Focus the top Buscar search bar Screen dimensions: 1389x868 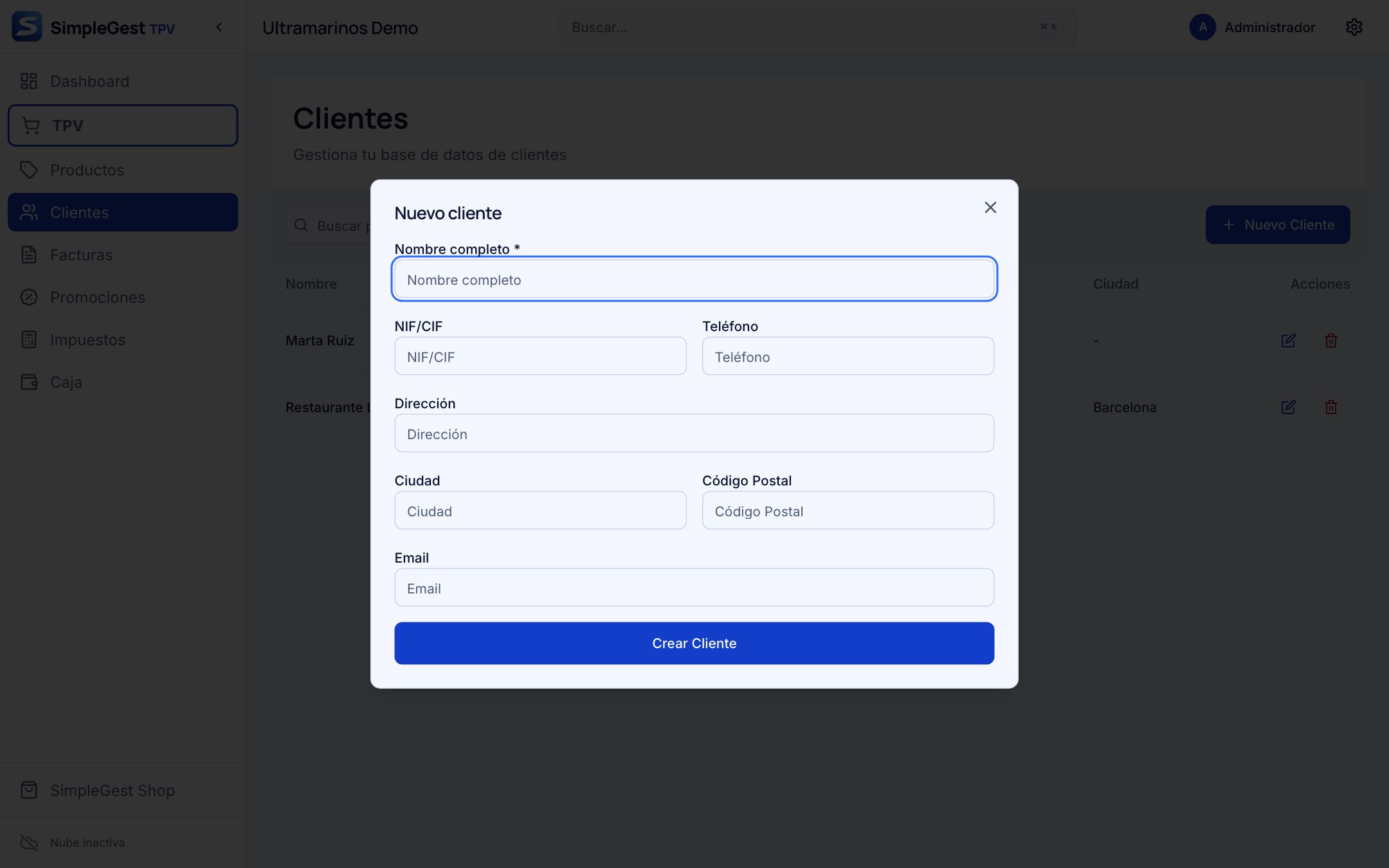point(817,27)
